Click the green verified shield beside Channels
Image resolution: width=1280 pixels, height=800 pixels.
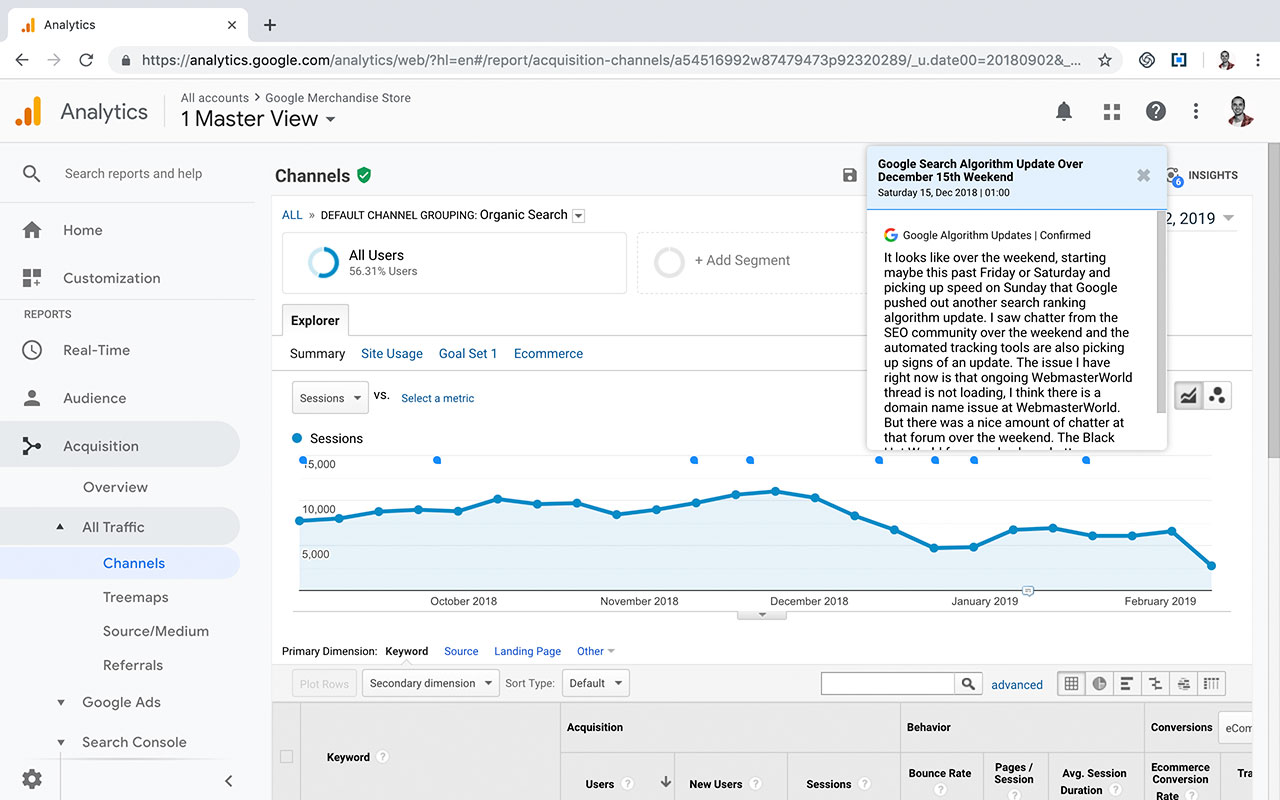(x=364, y=175)
